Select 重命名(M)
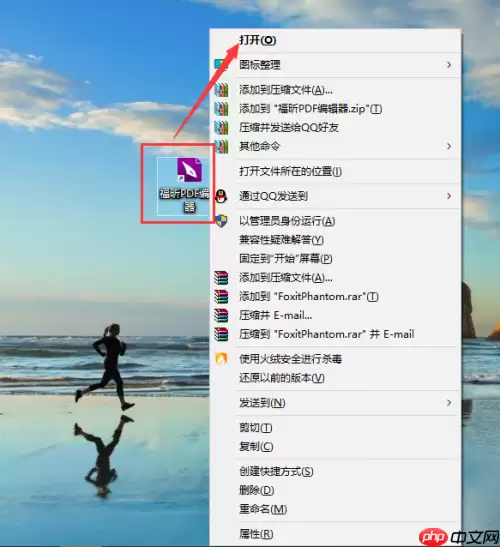 coord(263,509)
